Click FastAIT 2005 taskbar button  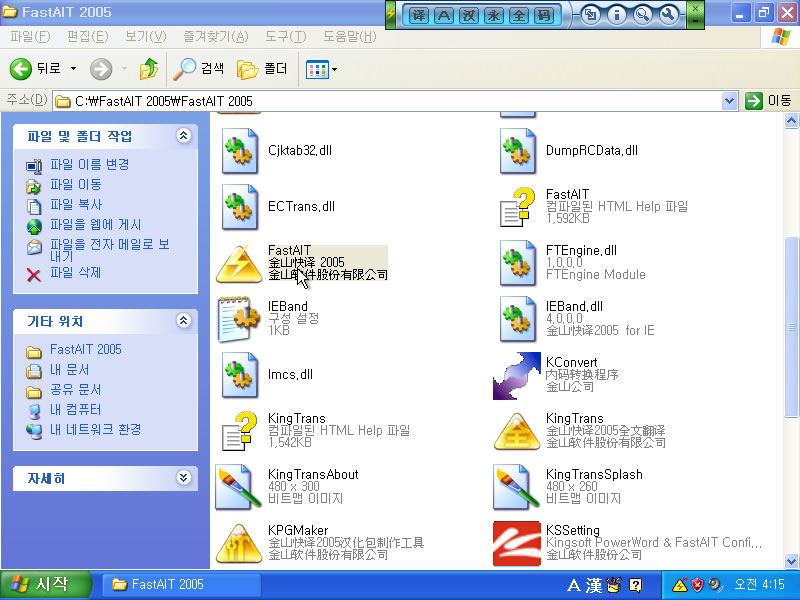[182, 585]
